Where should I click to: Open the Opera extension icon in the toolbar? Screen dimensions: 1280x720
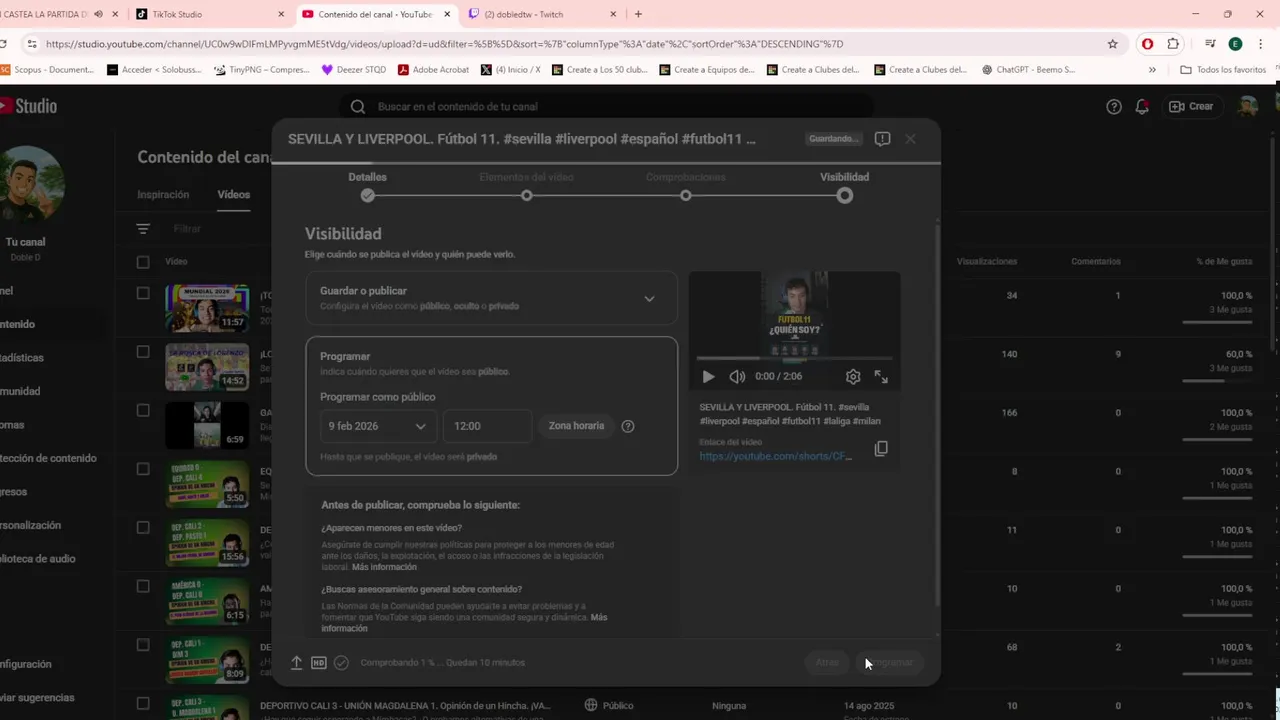1147,44
